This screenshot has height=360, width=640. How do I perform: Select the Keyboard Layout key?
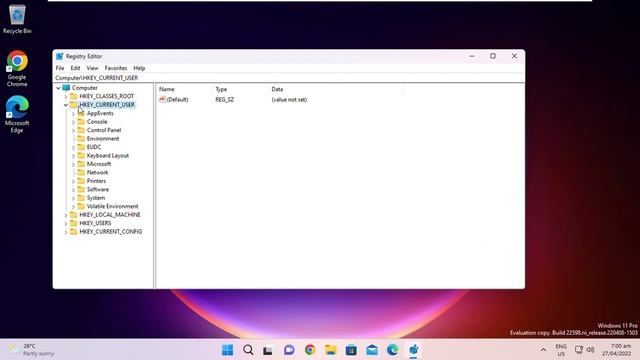click(x=108, y=156)
